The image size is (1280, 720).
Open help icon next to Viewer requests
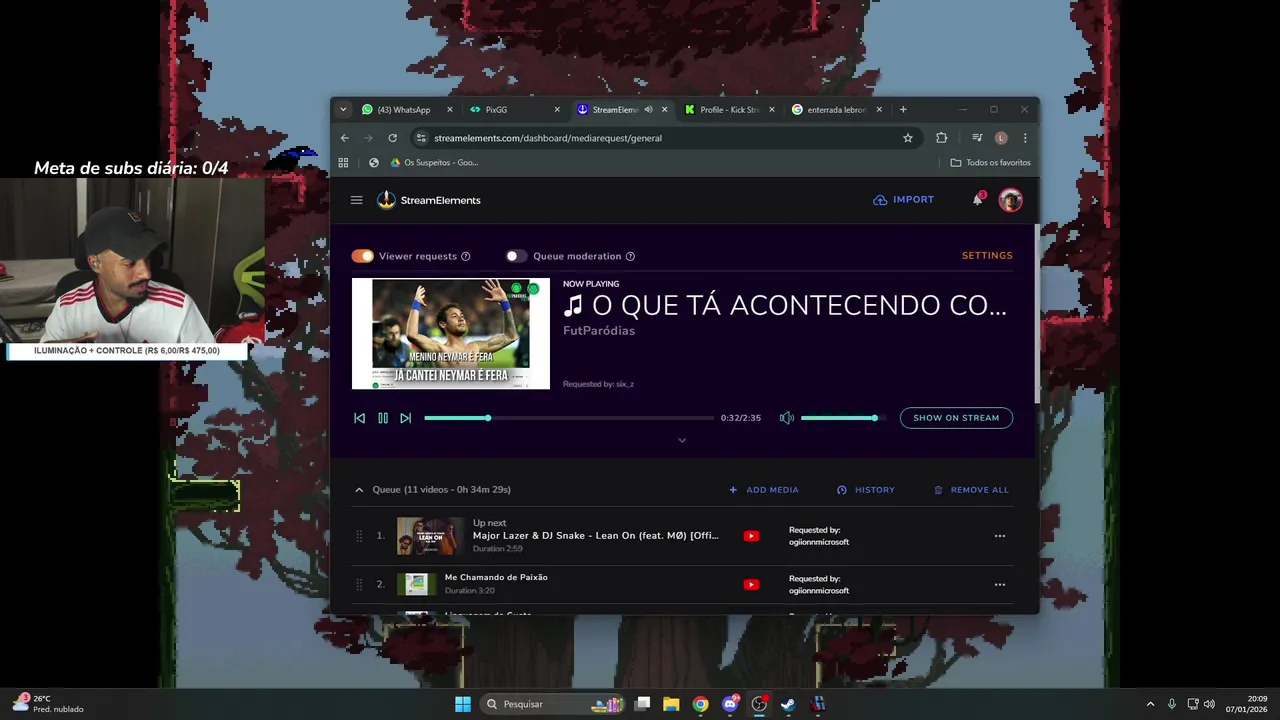466,256
